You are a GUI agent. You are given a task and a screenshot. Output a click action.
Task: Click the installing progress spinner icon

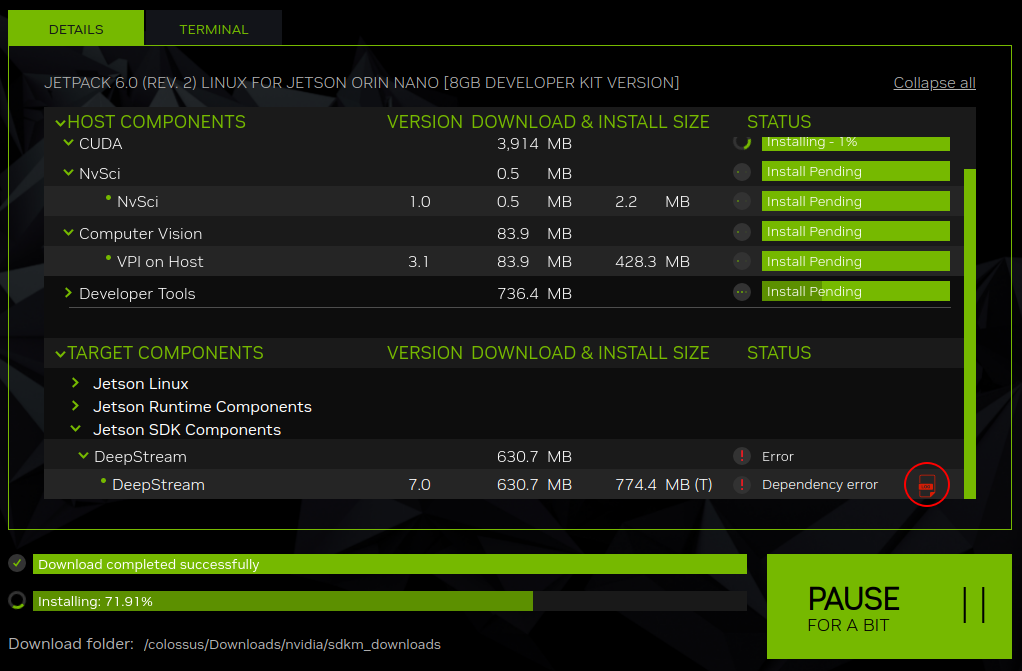[17, 601]
